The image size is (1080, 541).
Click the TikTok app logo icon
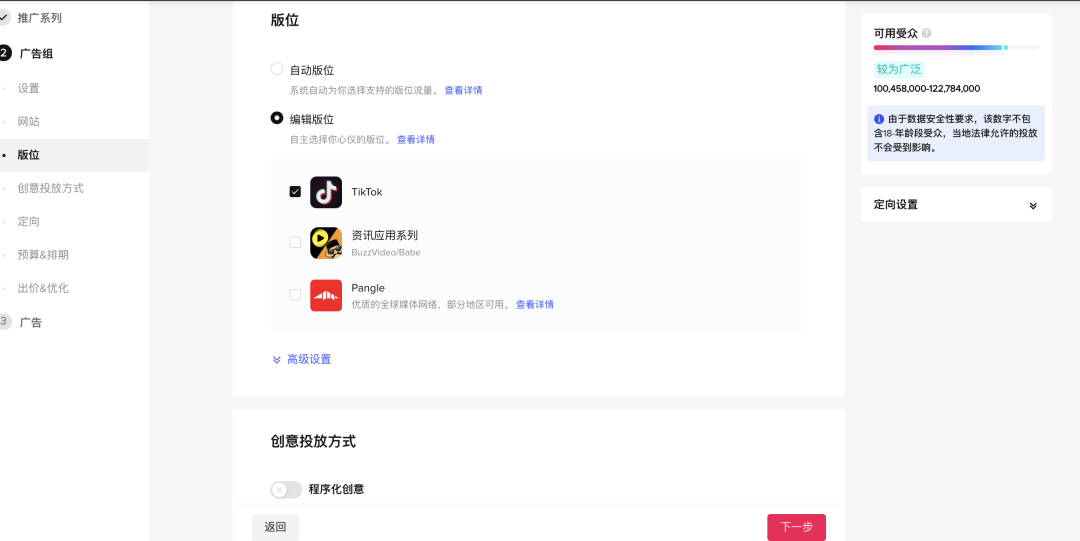pyautogui.click(x=326, y=192)
